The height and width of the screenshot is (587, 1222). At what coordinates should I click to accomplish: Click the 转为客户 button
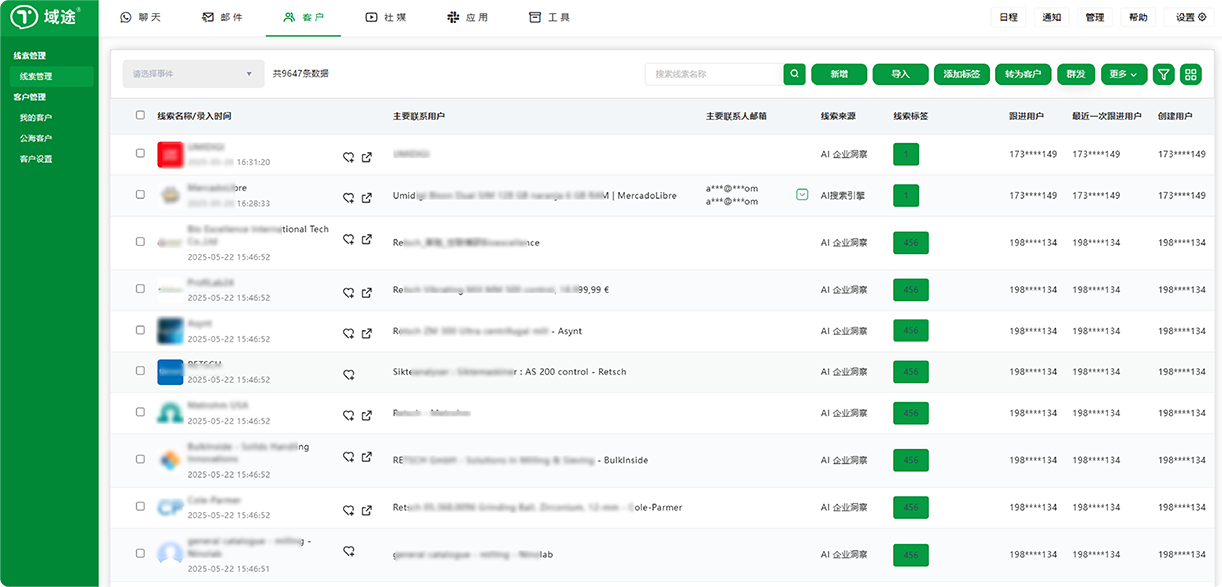pyautogui.click(x=1022, y=74)
